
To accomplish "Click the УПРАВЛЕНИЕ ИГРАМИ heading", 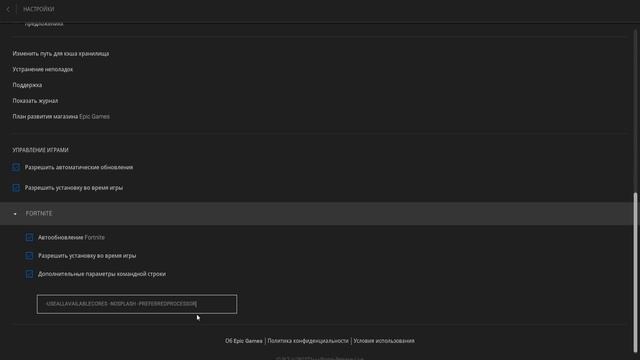I will pos(40,150).
